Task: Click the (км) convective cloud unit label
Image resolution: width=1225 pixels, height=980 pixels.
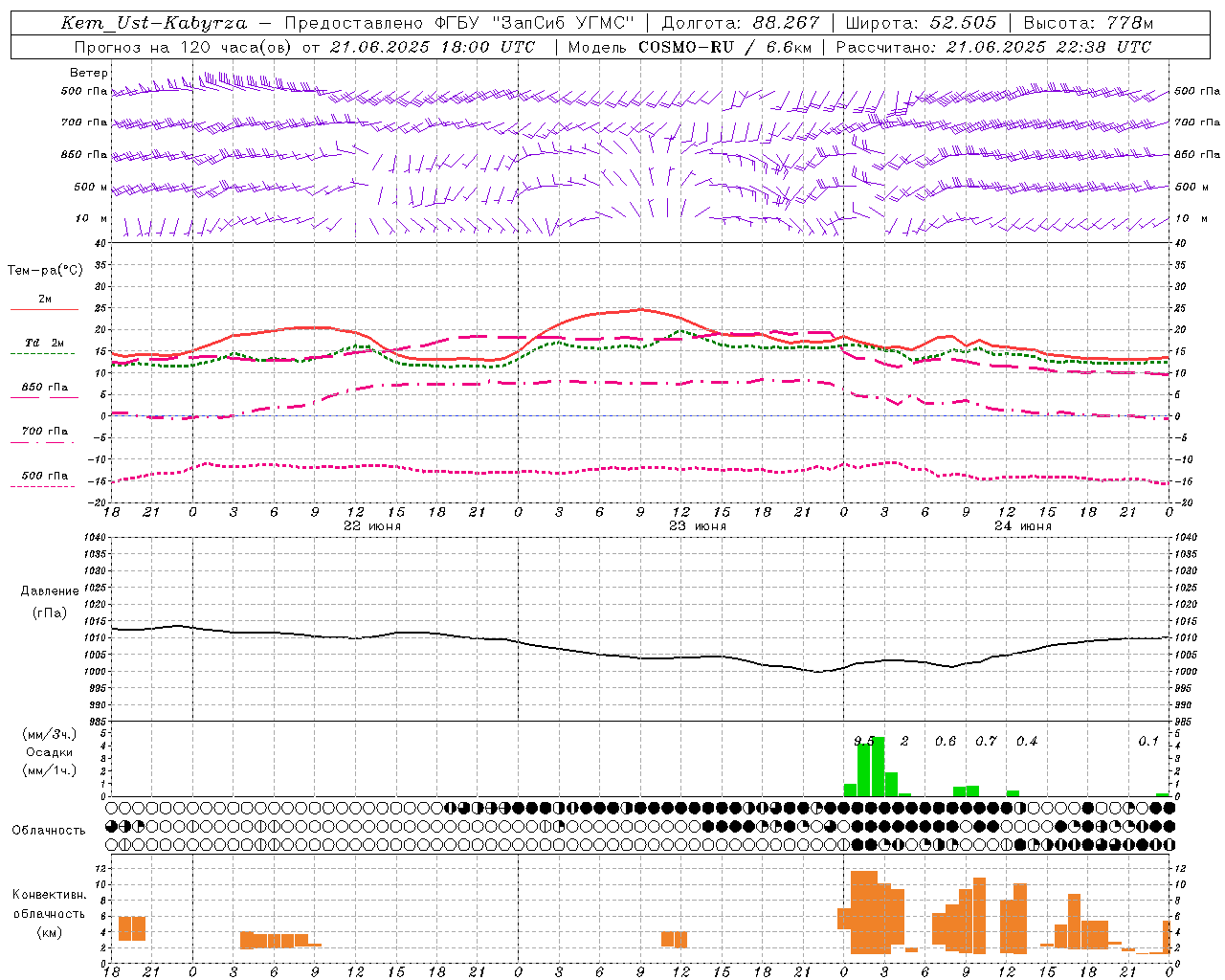Action: coord(50,932)
